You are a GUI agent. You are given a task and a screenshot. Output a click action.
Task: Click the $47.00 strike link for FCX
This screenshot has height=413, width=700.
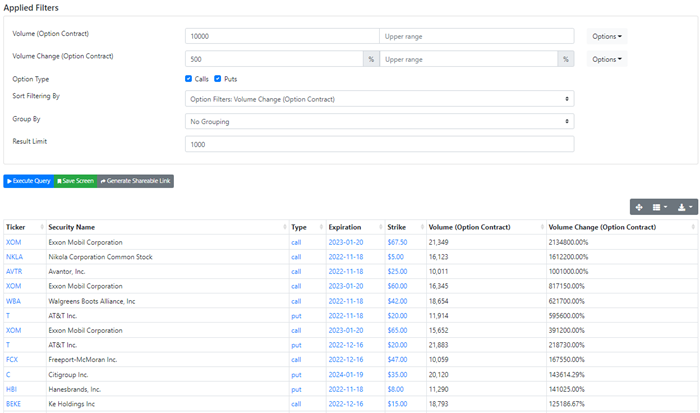coord(397,359)
